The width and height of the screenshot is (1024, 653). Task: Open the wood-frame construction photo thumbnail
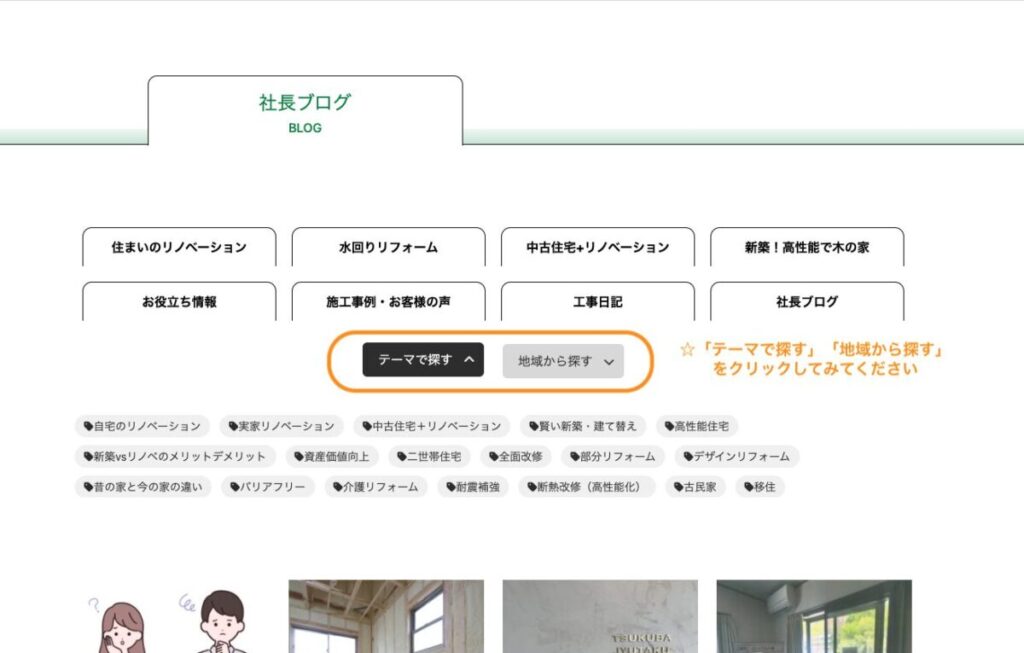(386, 616)
